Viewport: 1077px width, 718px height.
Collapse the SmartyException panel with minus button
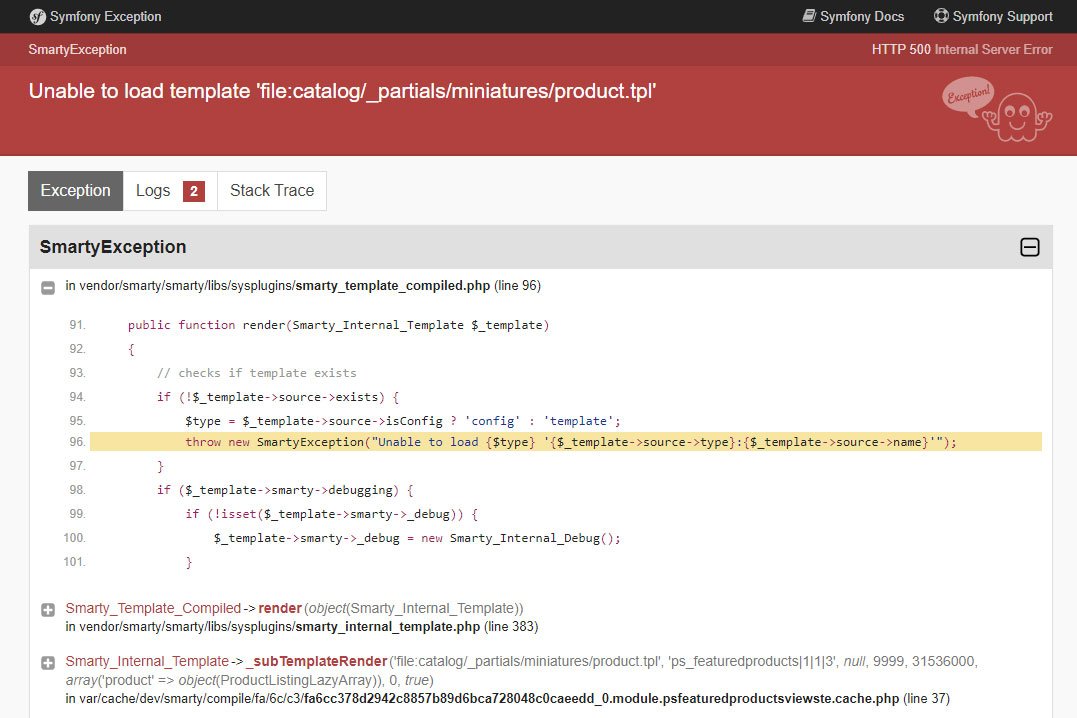[1030, 247]
